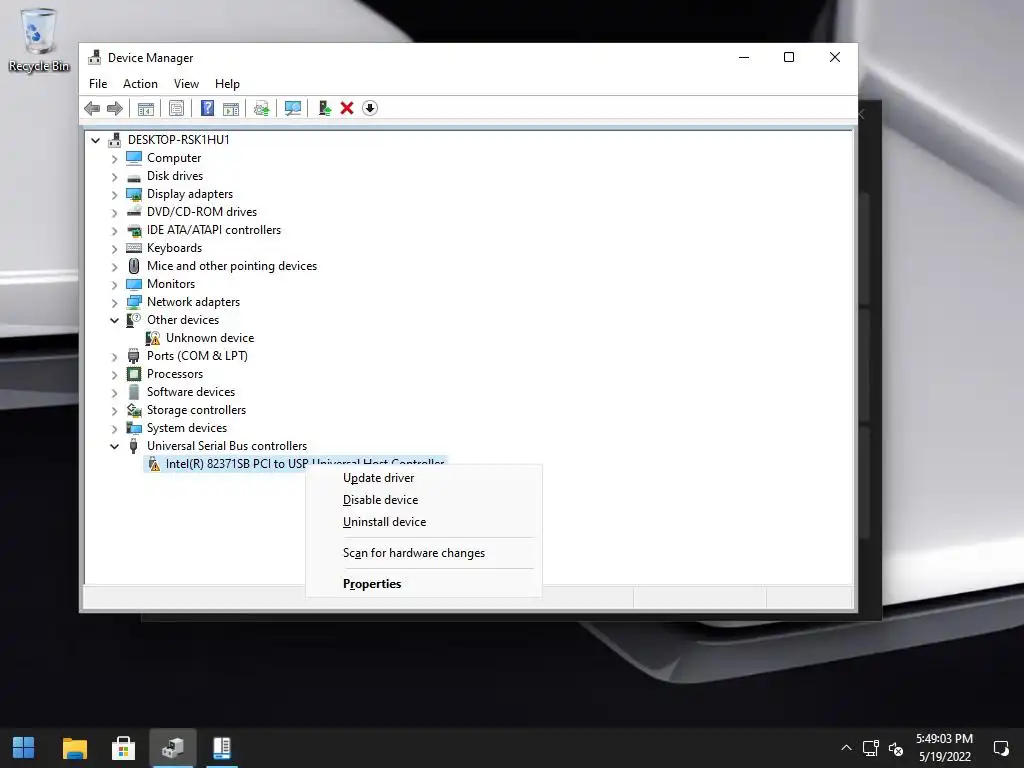This screenshot has height=768, width=1024.
Task: Select the Mice and other pointing devices icon
Action: pyautogui.click(x=134, y=266)
